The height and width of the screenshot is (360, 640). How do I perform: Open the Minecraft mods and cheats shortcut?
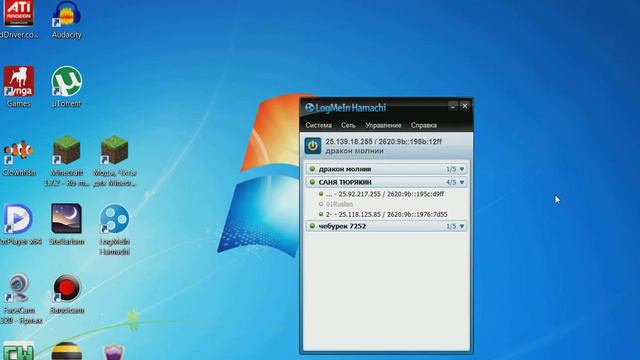pos(115,161)
